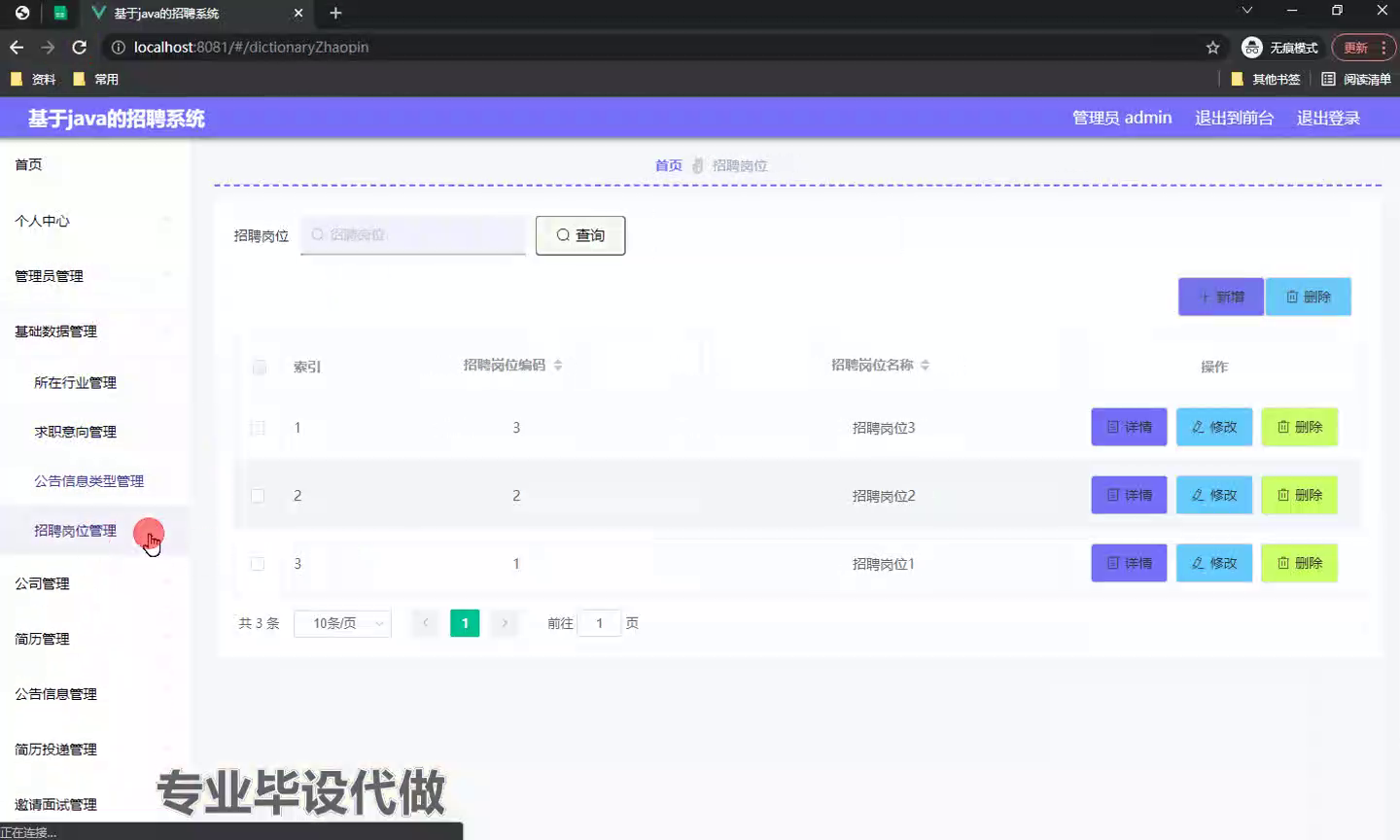Screen dimensions: 1400x840
Task: Reload the page with refresh icon
Action: tap(80, 47)
